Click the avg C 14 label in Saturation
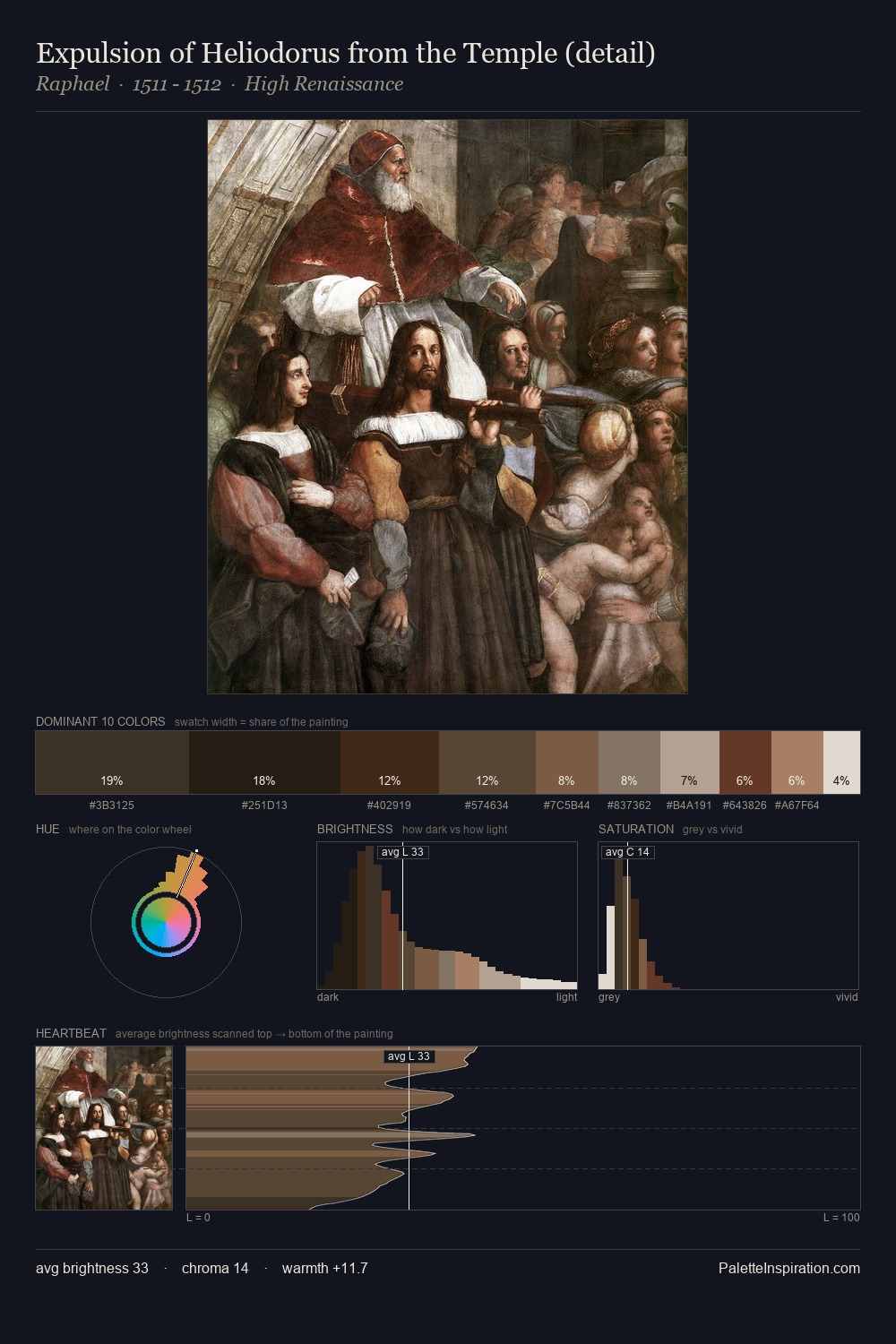Screen dimensions: 896x1344 tap(627, 852)
